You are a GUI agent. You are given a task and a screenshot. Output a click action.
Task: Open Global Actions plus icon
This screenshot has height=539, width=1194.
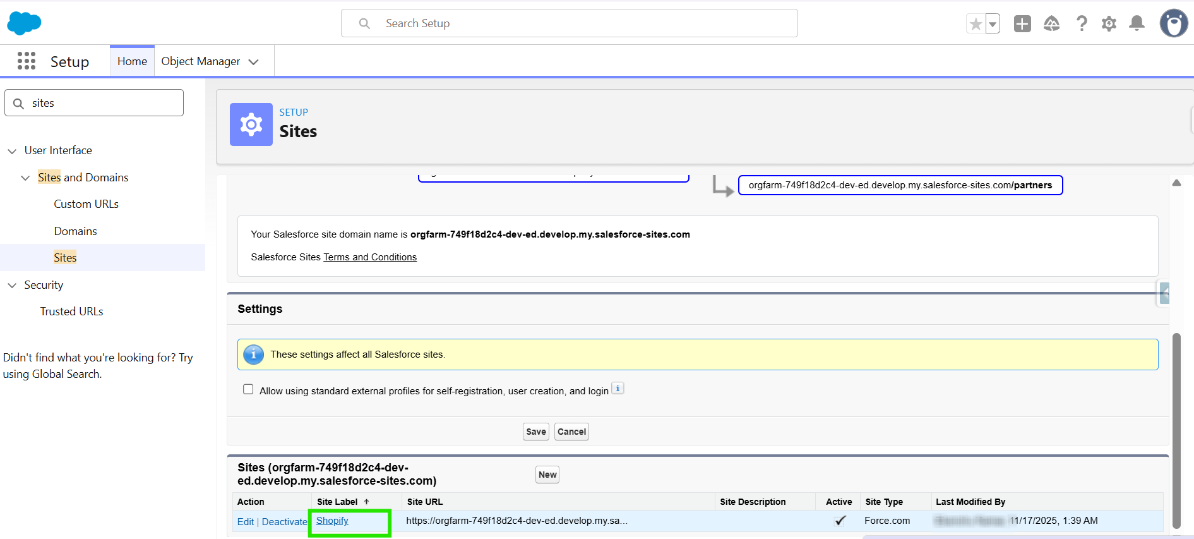1022,24
